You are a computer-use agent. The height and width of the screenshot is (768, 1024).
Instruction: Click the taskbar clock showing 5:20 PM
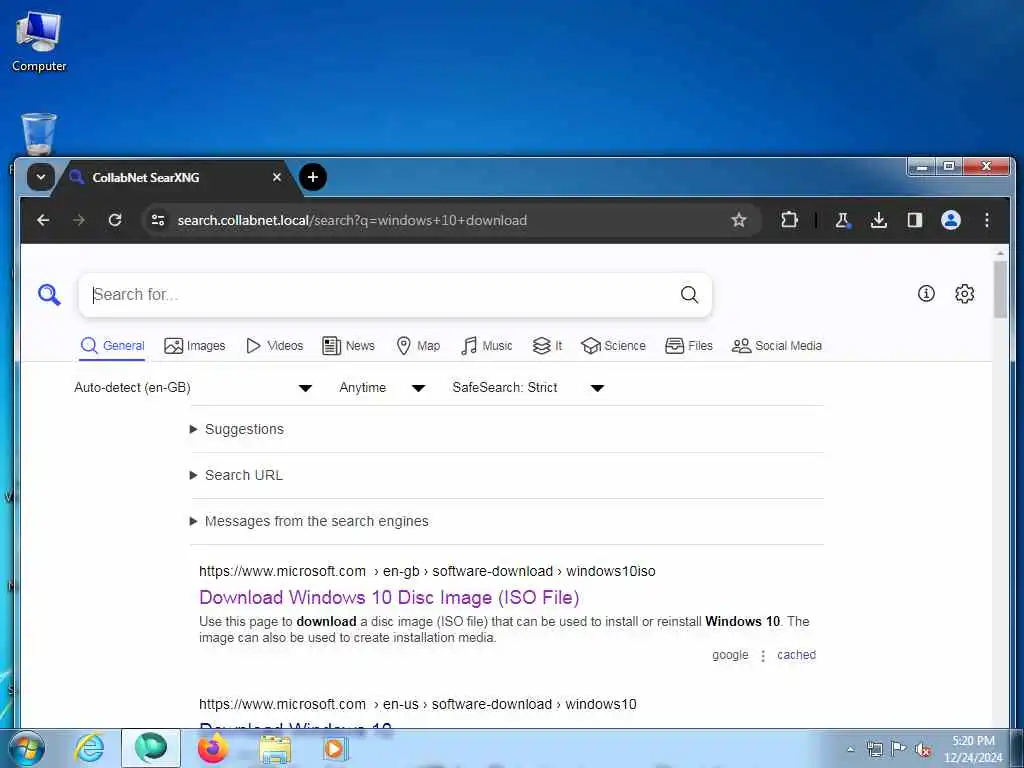tap(973, 749)
